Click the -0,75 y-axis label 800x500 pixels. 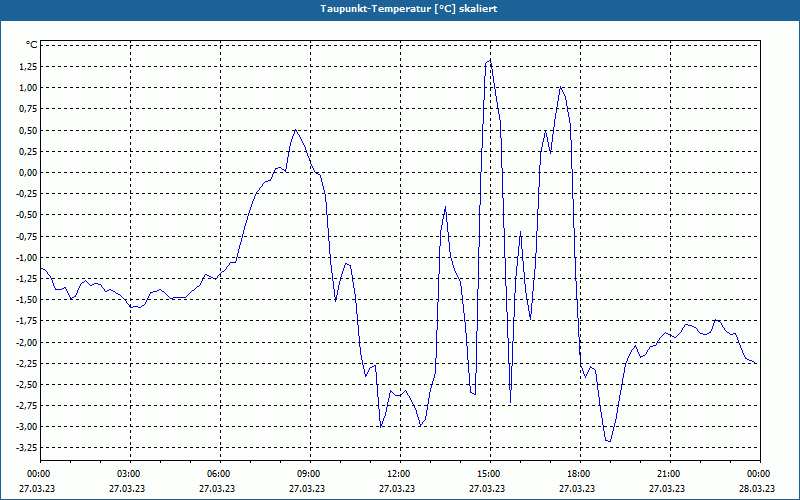(x=27, y=236)
